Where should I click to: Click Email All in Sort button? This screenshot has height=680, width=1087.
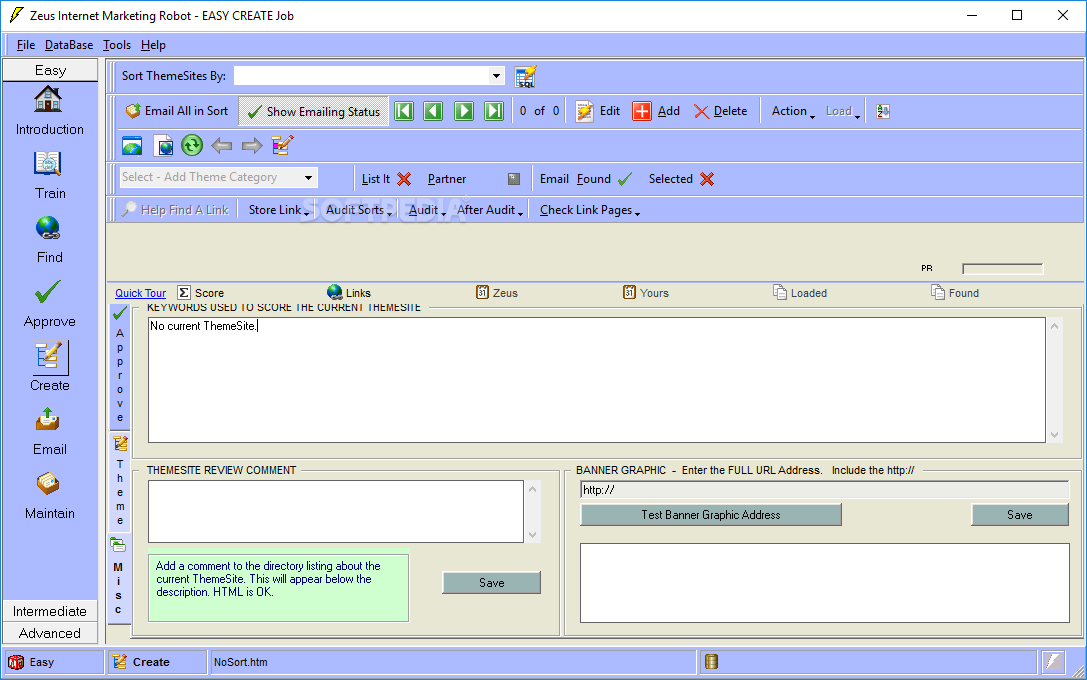point(177,111)
